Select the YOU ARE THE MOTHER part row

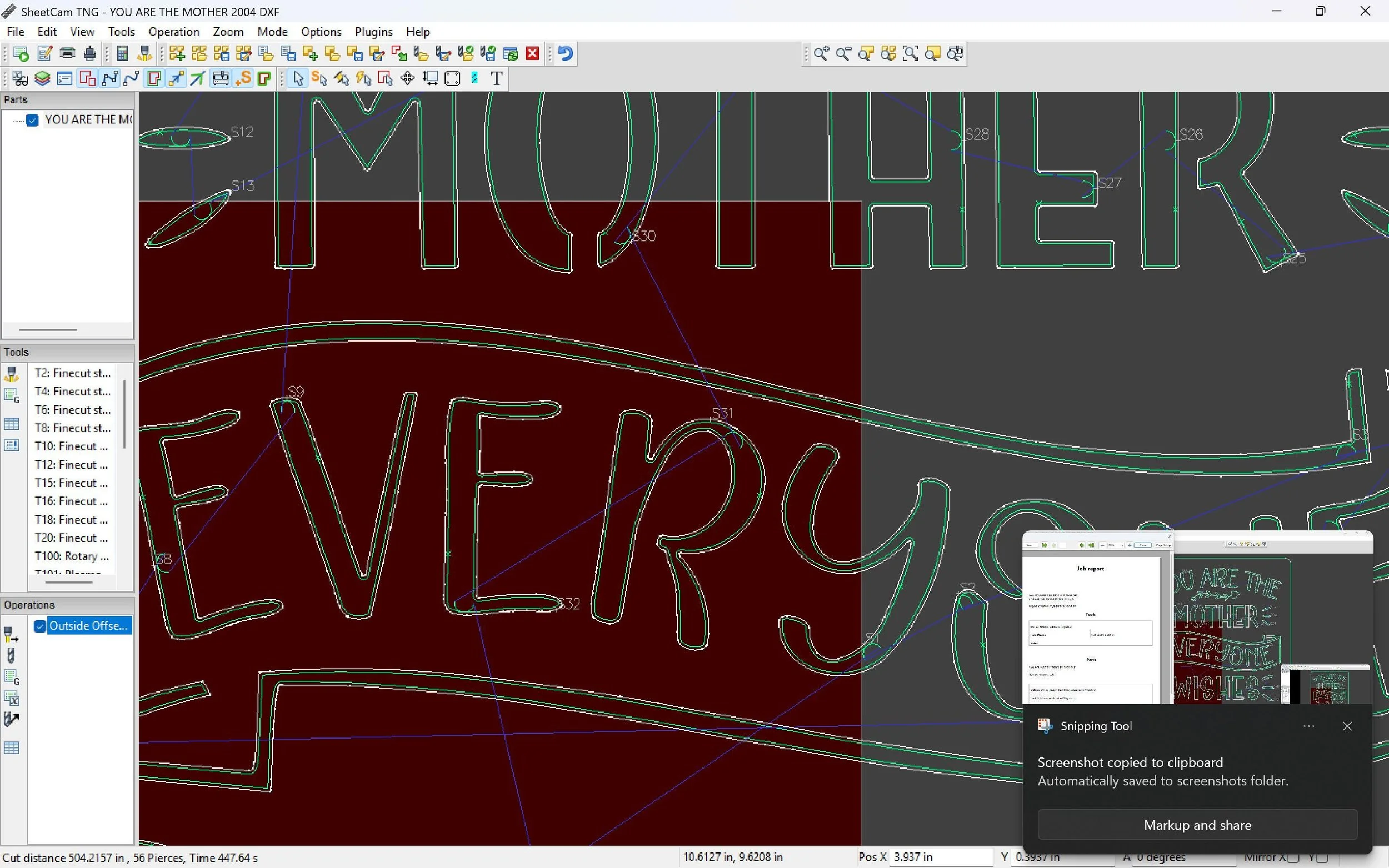point(88,120)
